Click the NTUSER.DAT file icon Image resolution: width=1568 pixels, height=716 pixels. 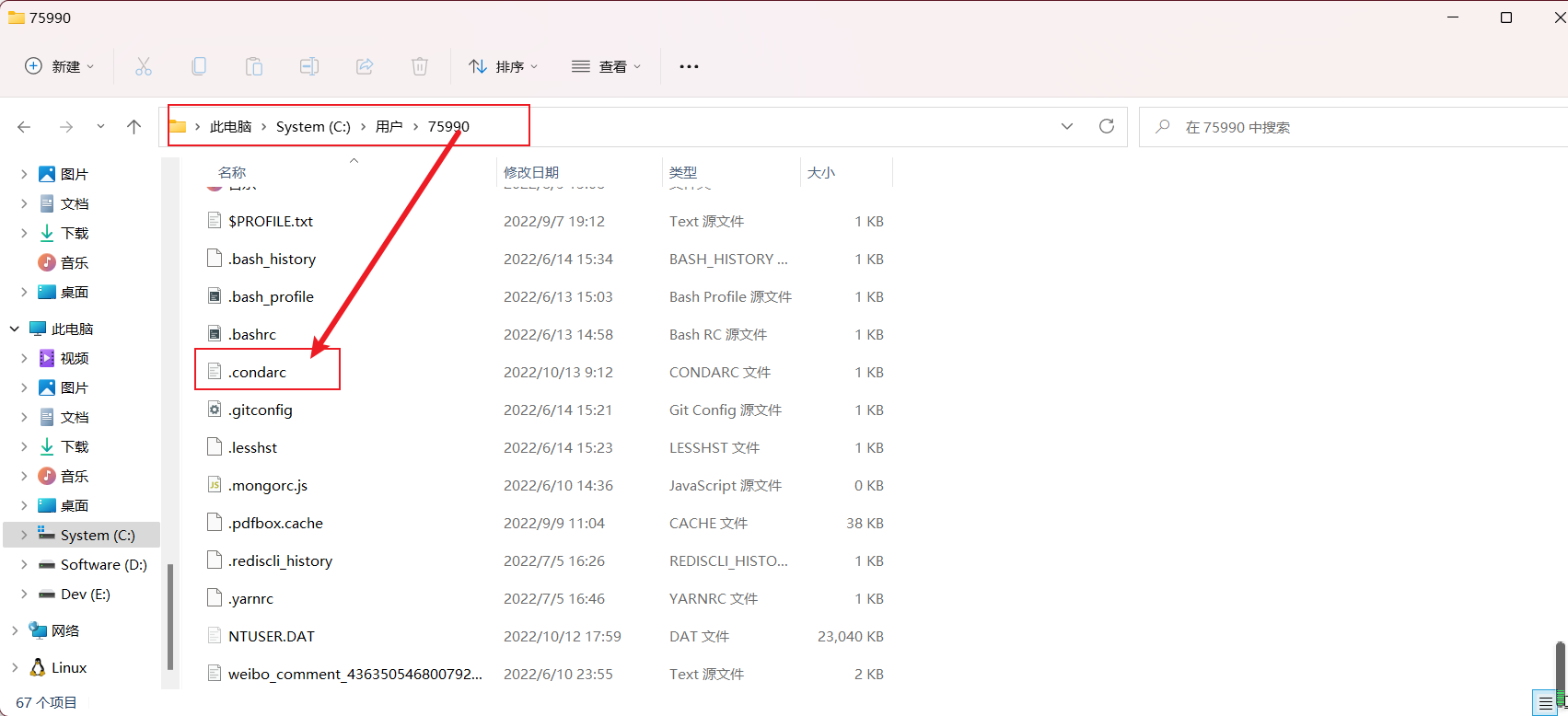(215, 636)
